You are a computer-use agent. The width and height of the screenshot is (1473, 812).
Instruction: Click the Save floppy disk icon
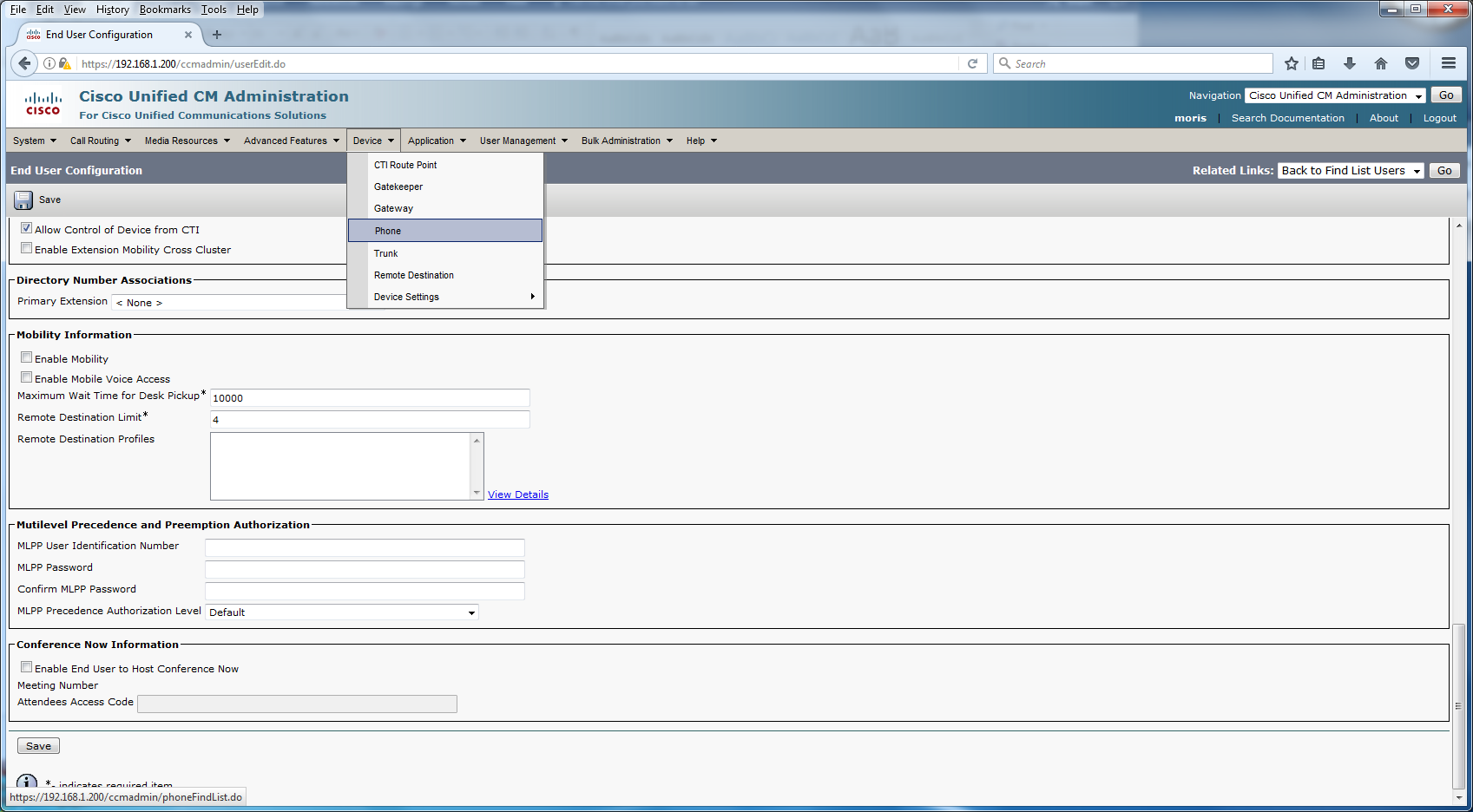coord(23,200)
